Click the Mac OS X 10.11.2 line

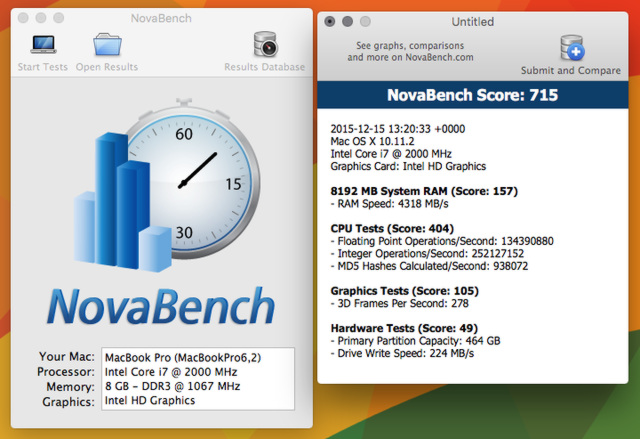point(372,142)
